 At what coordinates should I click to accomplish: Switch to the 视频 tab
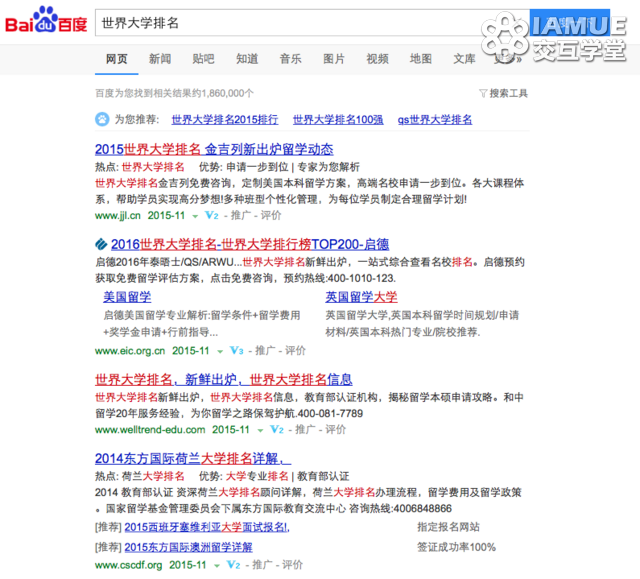[x=377, y=59]
